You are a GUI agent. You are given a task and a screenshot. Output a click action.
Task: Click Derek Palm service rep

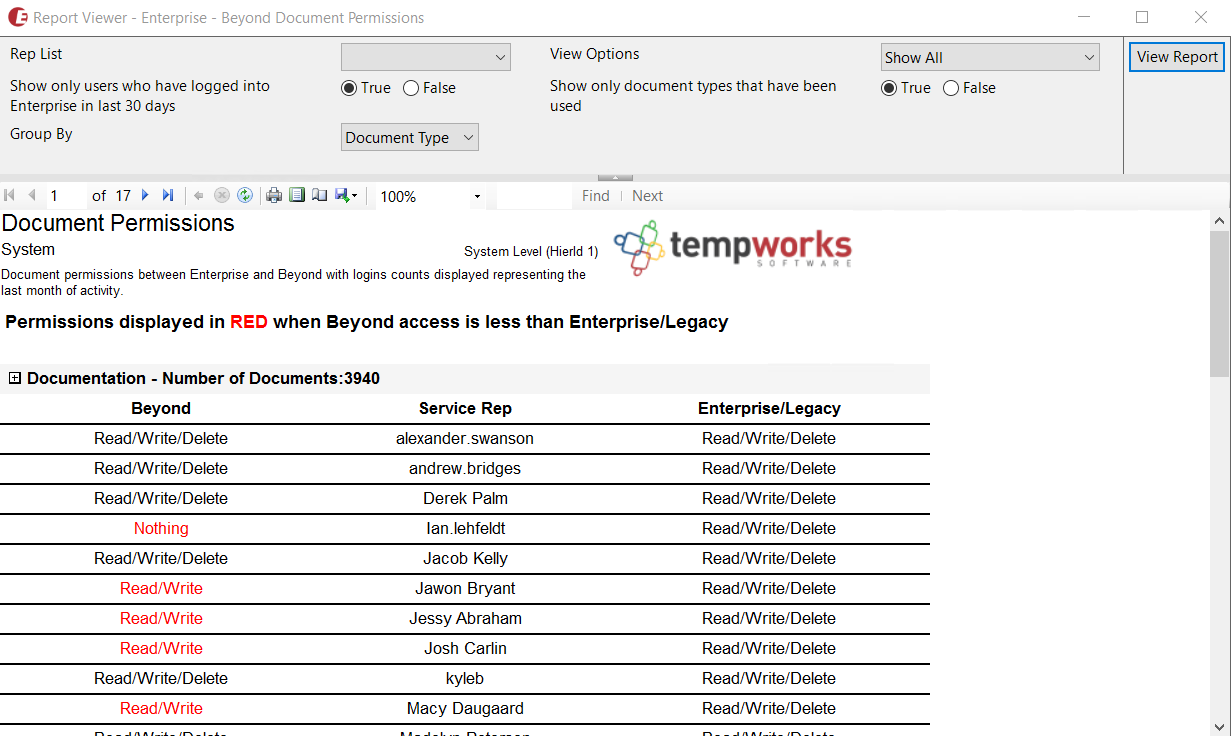pos(465,498)
